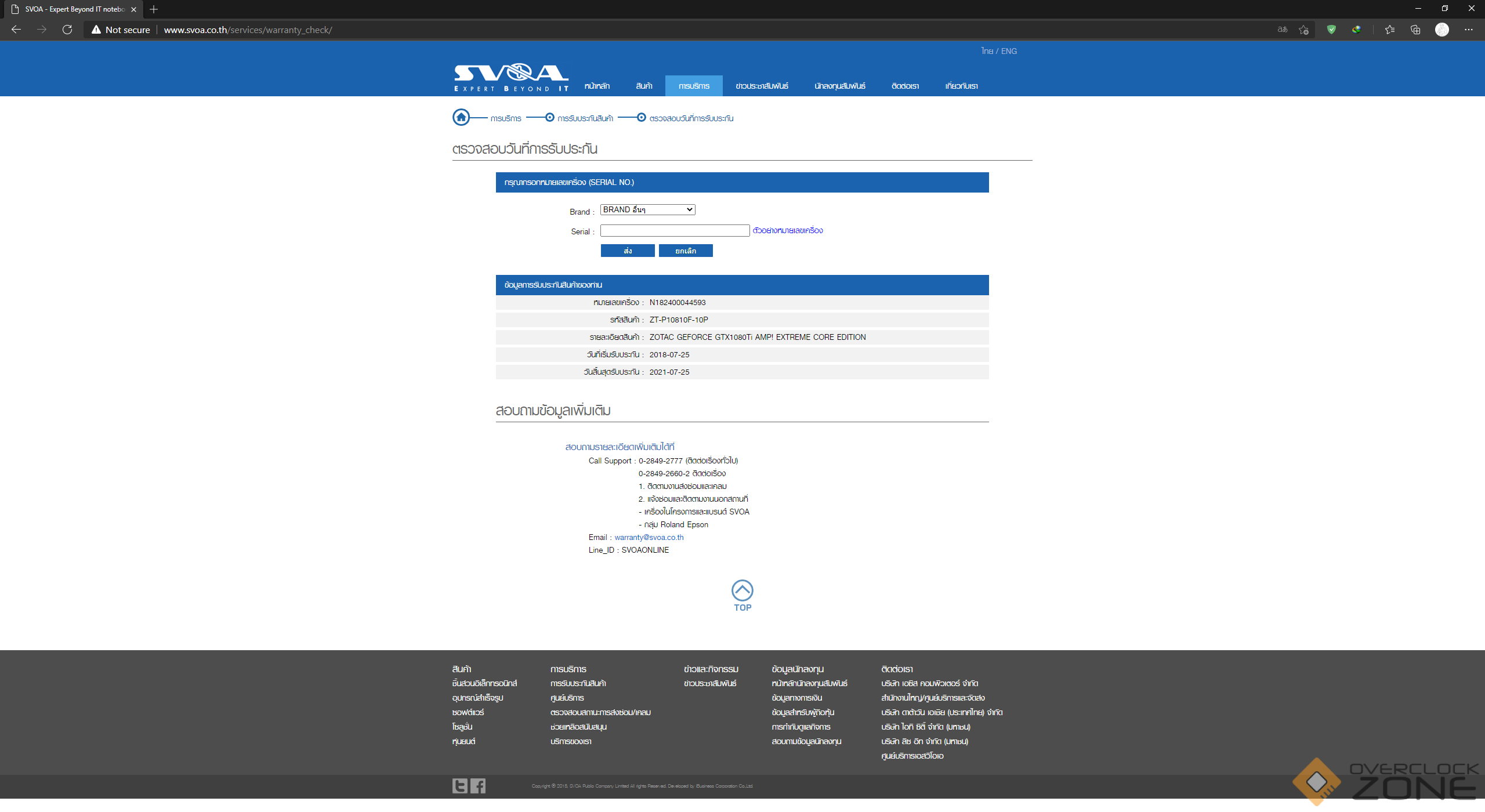Screen dimensions: 1485x812
Task: Click the blue ส่ง submit button
Action: click(x=628, y=251)
